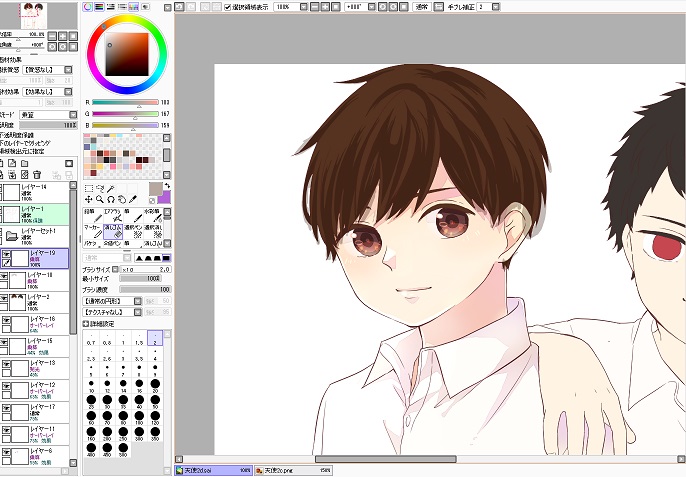Hide layer レイヤー16 via eye icon
This screenshot has height=477, width=686.
point(6,320)
